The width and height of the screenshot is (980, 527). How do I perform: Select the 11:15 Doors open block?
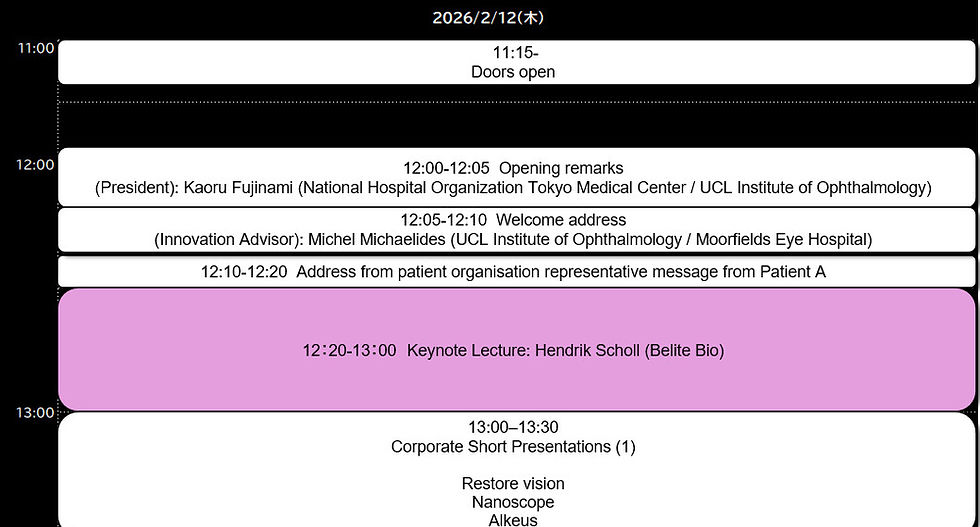tap(516, 62)
